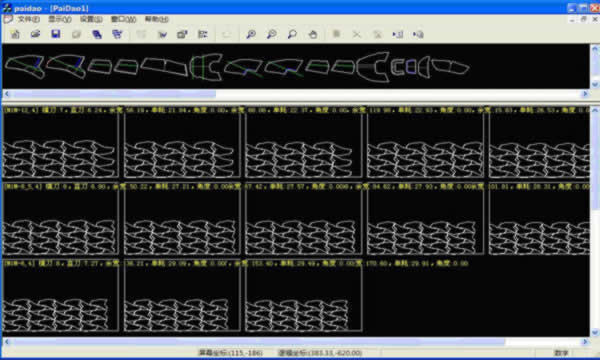The width and height of the screenshot is (600, 360).
Task: Click the second magnifier zoom icon
Action: [271, 34]
